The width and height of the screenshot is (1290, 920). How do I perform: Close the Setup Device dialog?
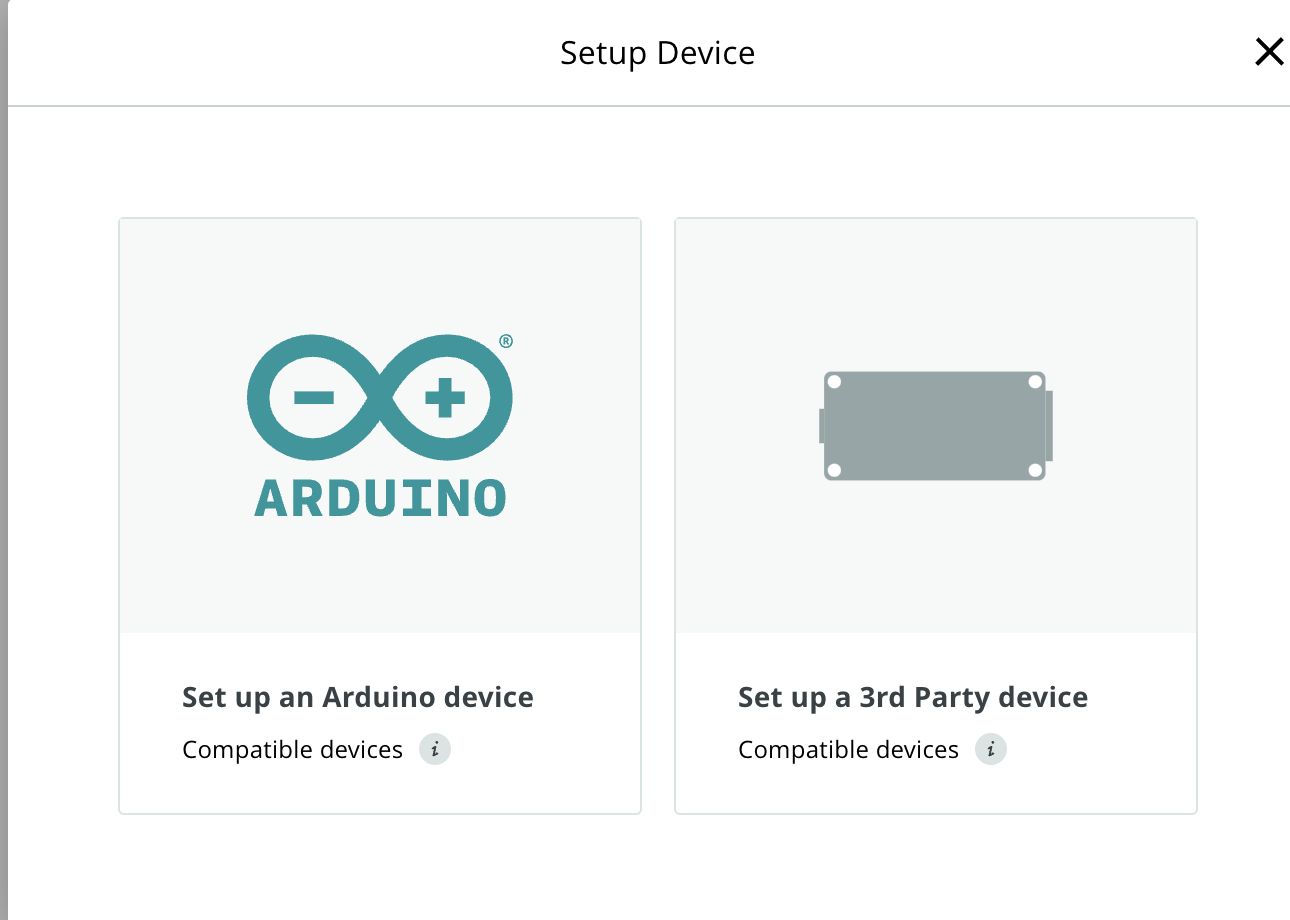coord(1269,52)
